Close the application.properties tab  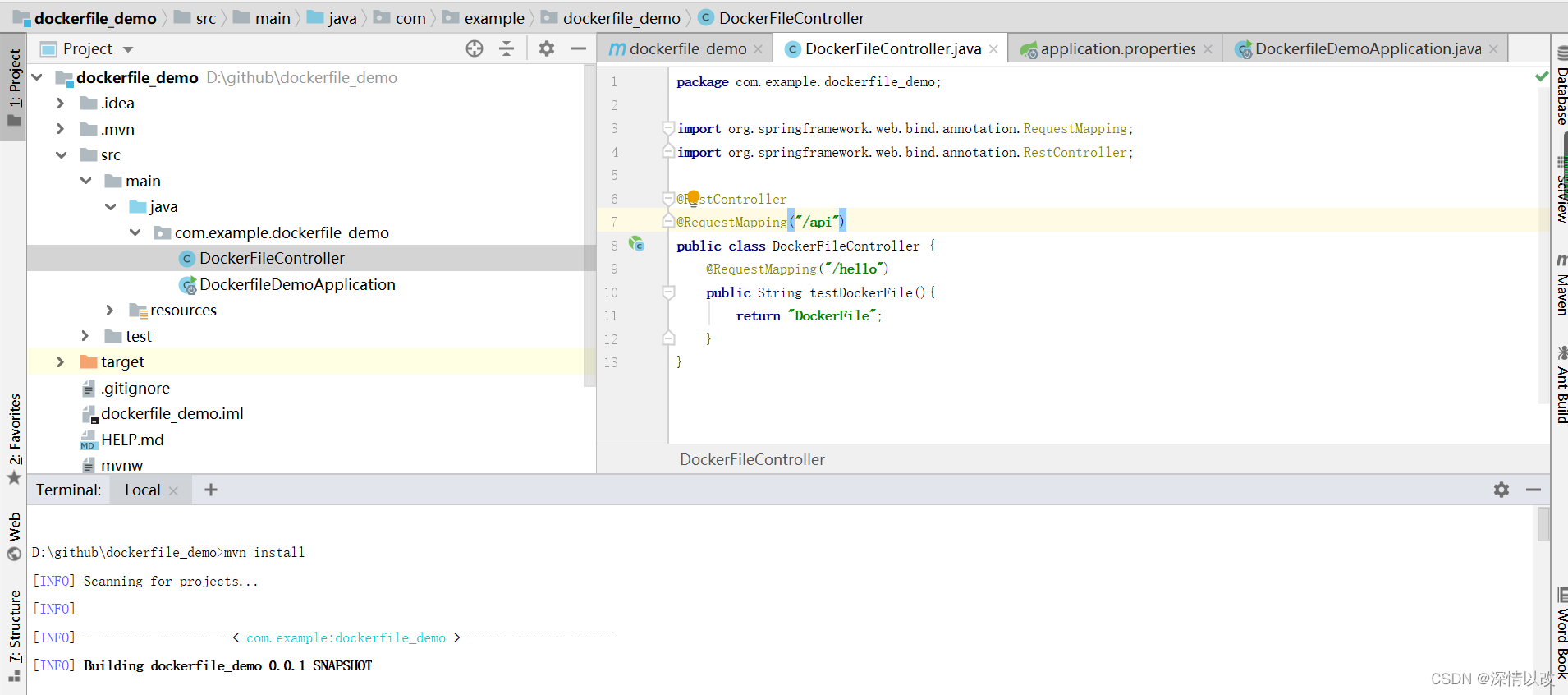pyautogui.click(x=1208, y=49)
